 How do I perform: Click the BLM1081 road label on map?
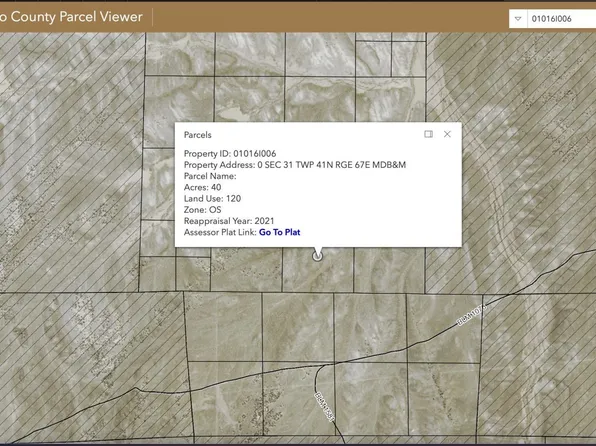(x=325, y=406)
